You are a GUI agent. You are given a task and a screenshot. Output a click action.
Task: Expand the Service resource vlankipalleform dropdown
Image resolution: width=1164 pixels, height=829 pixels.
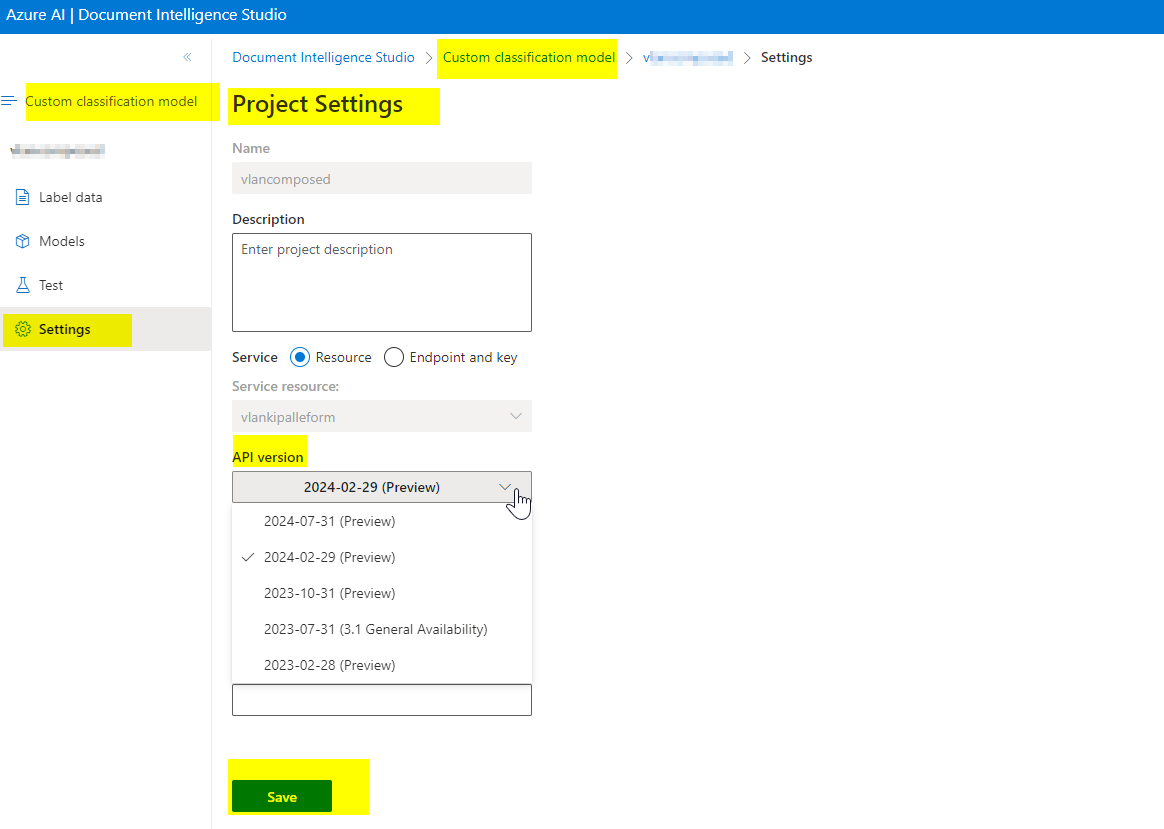[382, 416]
